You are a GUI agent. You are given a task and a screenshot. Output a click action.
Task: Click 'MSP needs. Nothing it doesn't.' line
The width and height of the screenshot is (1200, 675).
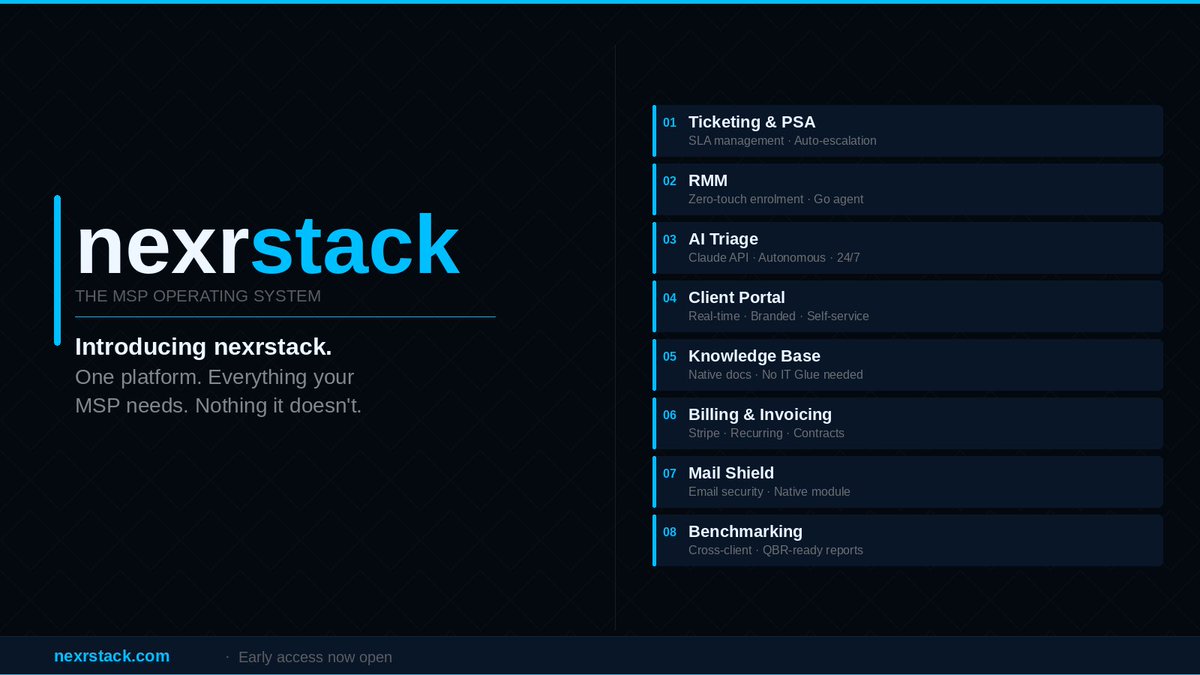click(218, 406)
